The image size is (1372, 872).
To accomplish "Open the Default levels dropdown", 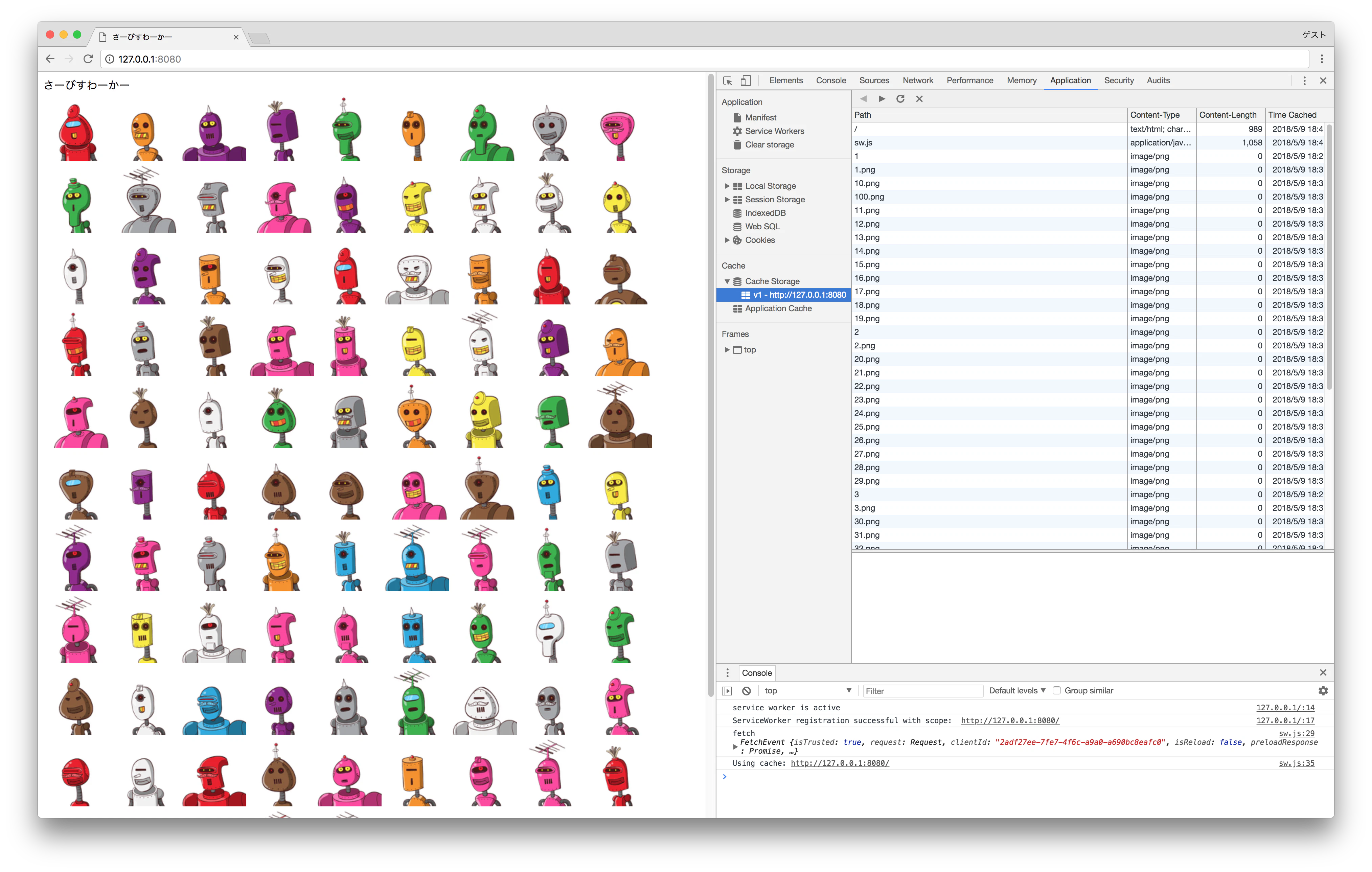I will [1017, 690].
